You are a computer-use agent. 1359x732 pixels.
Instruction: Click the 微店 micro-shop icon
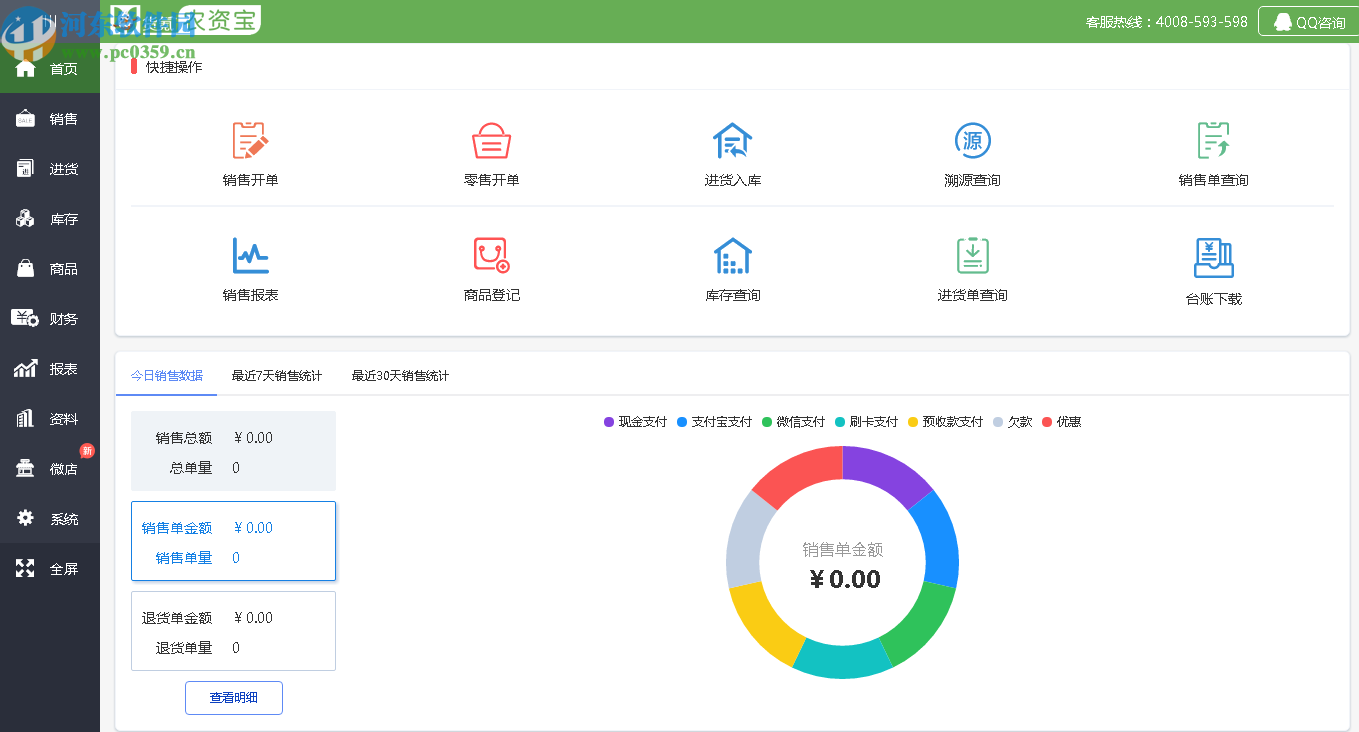pos(25,468)
